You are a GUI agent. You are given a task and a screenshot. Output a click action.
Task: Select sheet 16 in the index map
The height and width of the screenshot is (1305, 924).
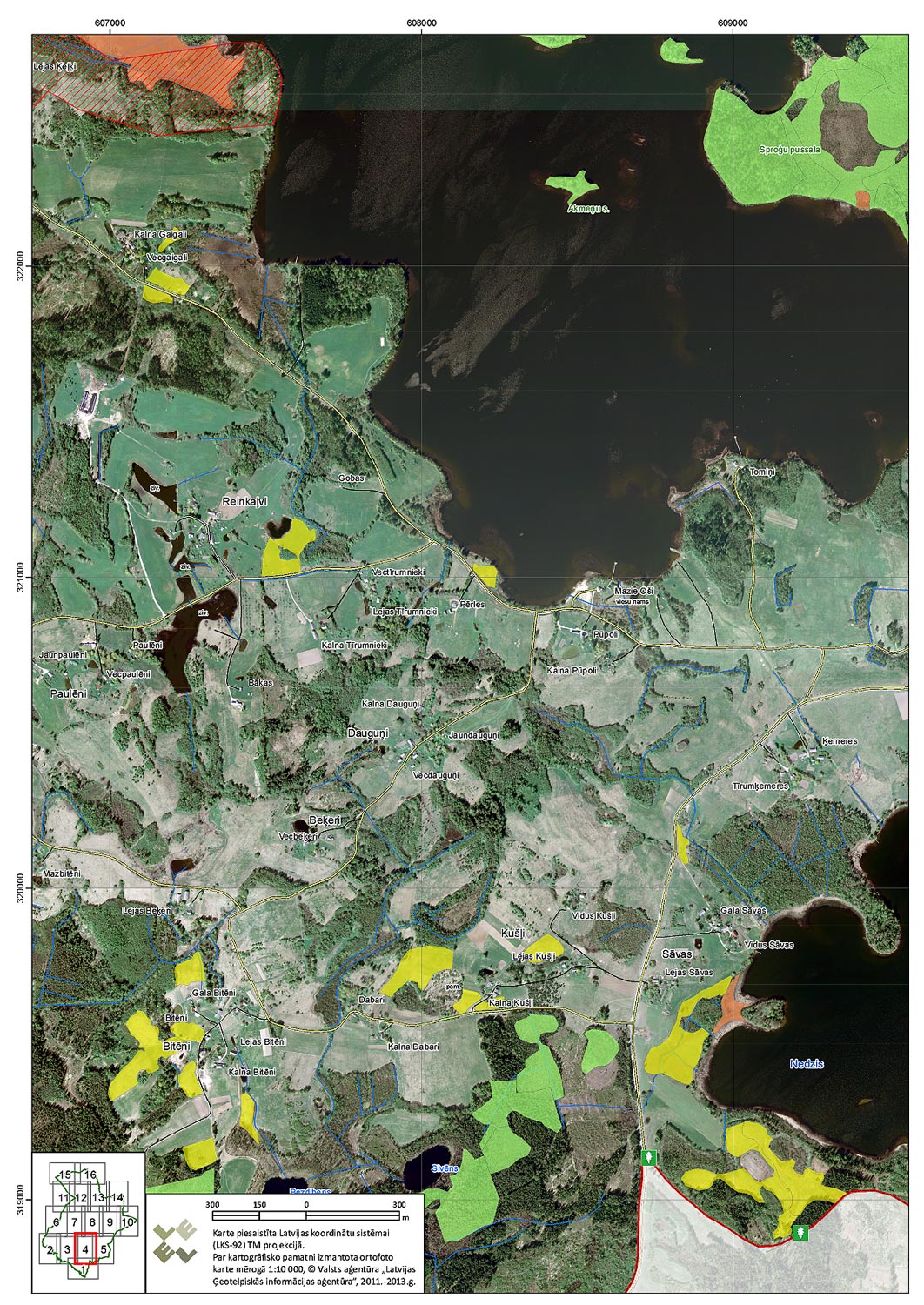pos(90,1174)
